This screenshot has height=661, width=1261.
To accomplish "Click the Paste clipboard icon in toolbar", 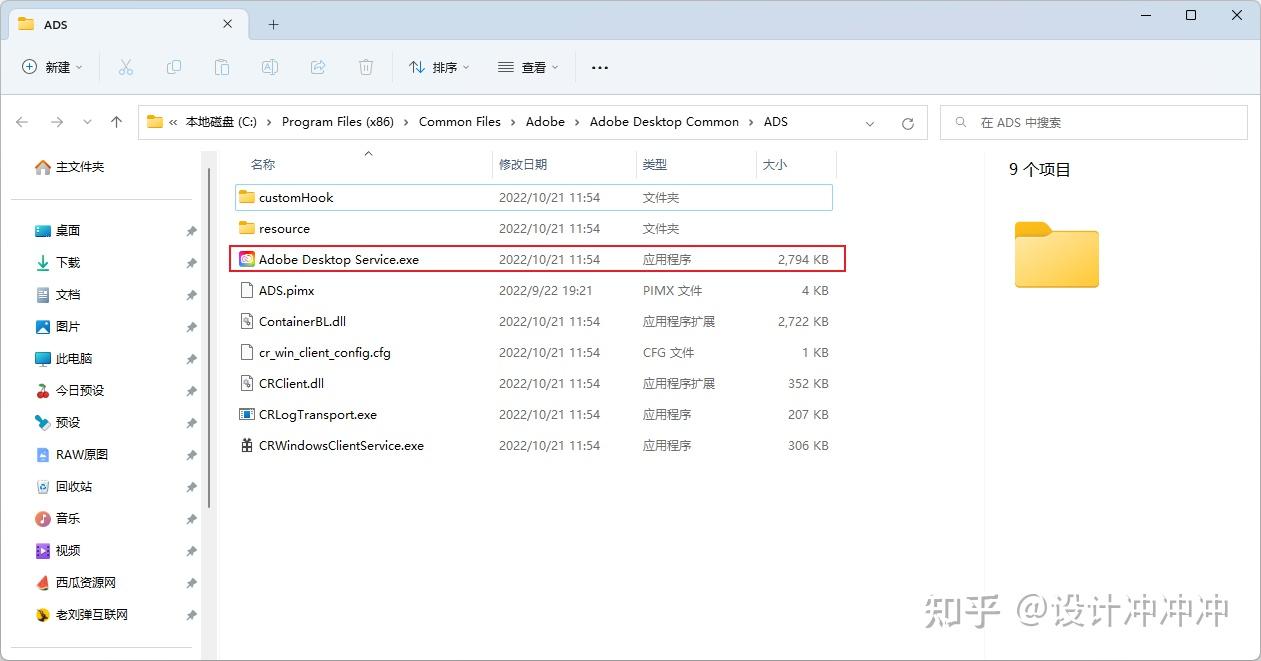I will click(222, 67).
